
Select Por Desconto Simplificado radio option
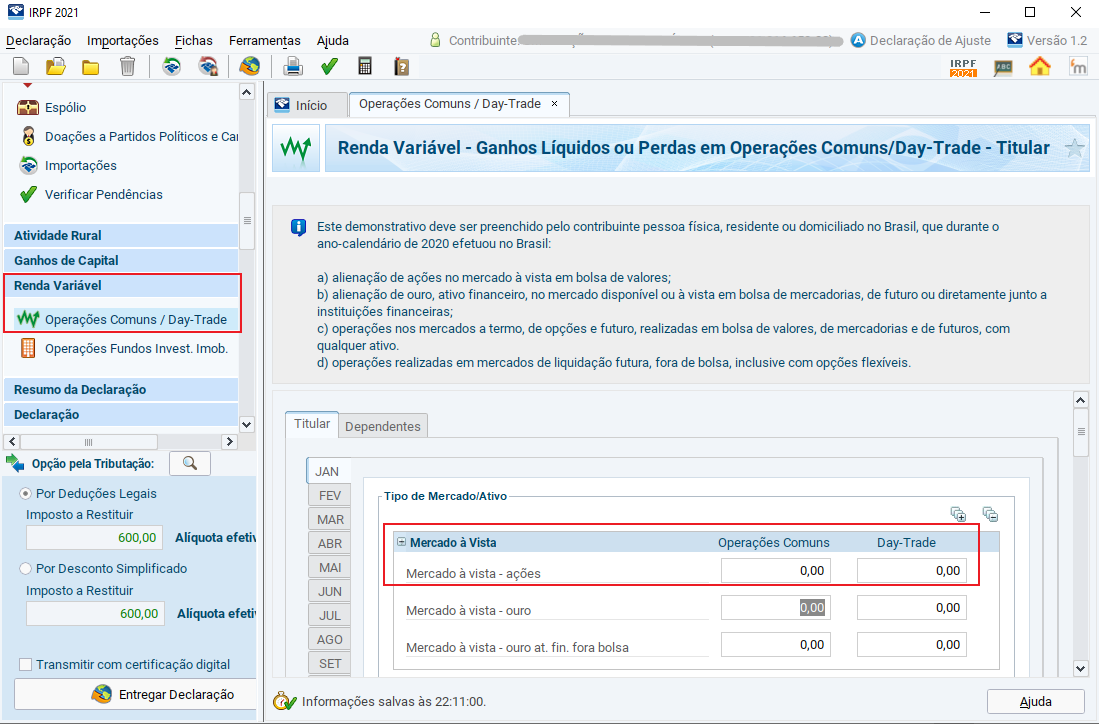(26, 568)
